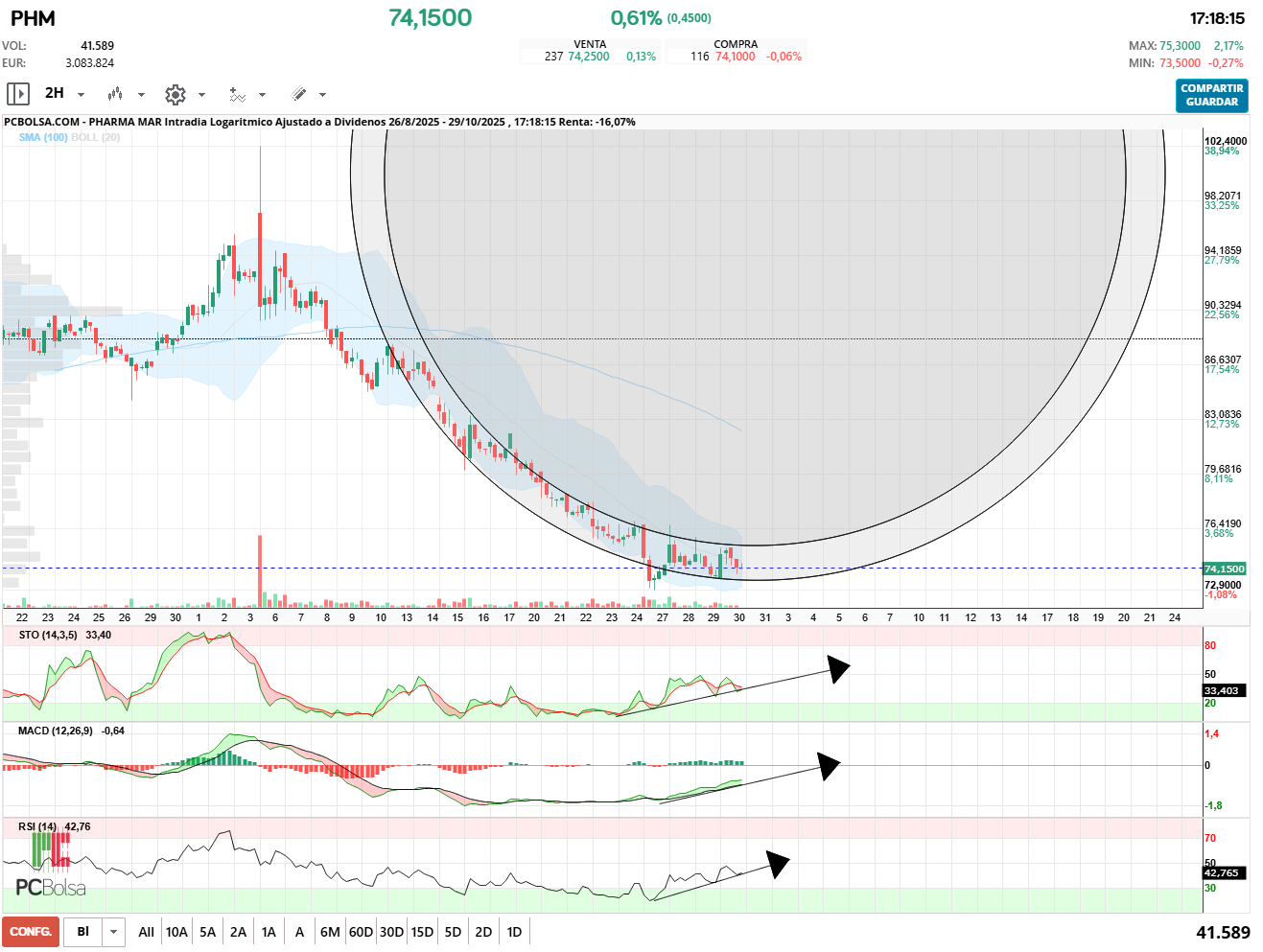Image resolution: width=1263 pixels, height=952 pixels.
Task: Toggle the BOLL (20) indicator label
Action: pos(96,138)
